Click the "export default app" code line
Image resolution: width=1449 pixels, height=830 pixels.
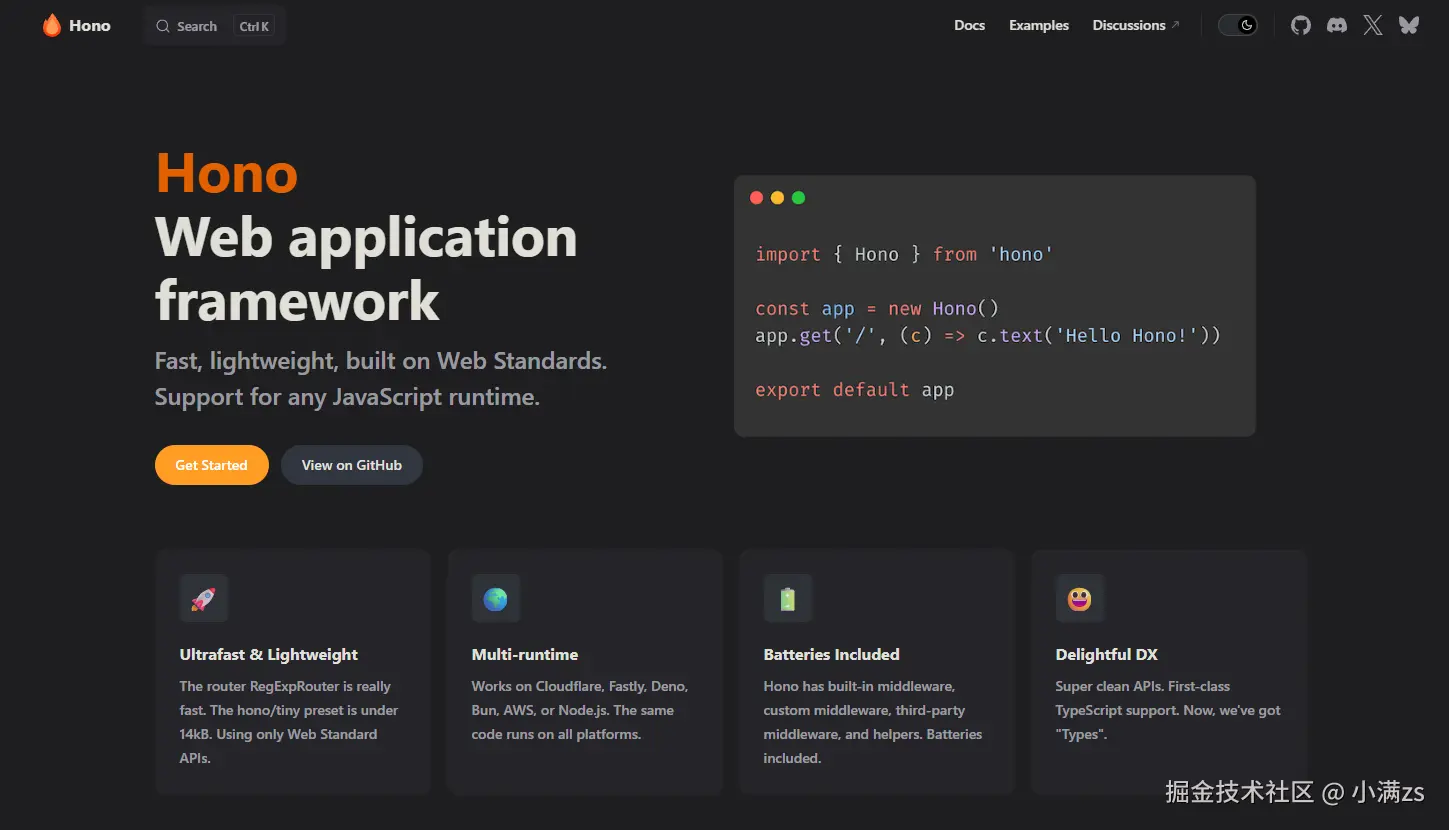[855, 389]
